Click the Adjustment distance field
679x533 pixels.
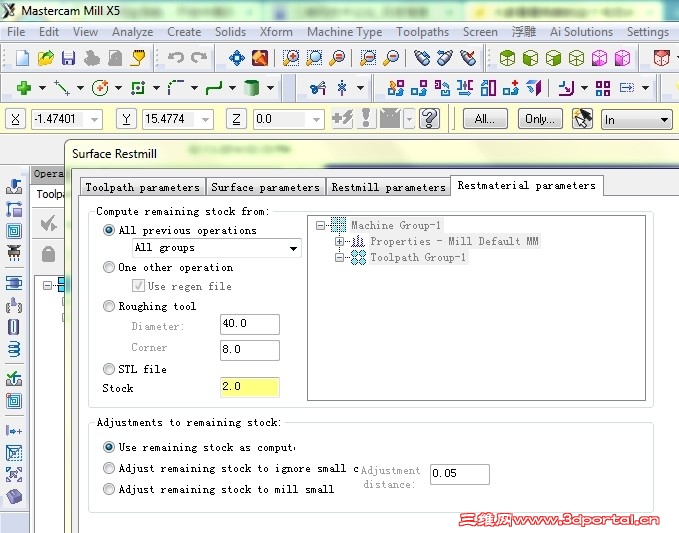(460, 474)
